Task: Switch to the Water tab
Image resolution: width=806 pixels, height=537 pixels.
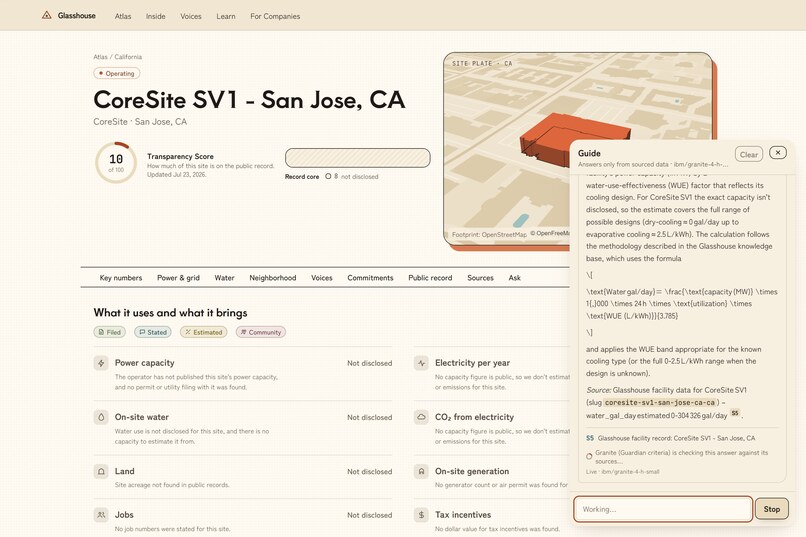Action: pos(224,277)
